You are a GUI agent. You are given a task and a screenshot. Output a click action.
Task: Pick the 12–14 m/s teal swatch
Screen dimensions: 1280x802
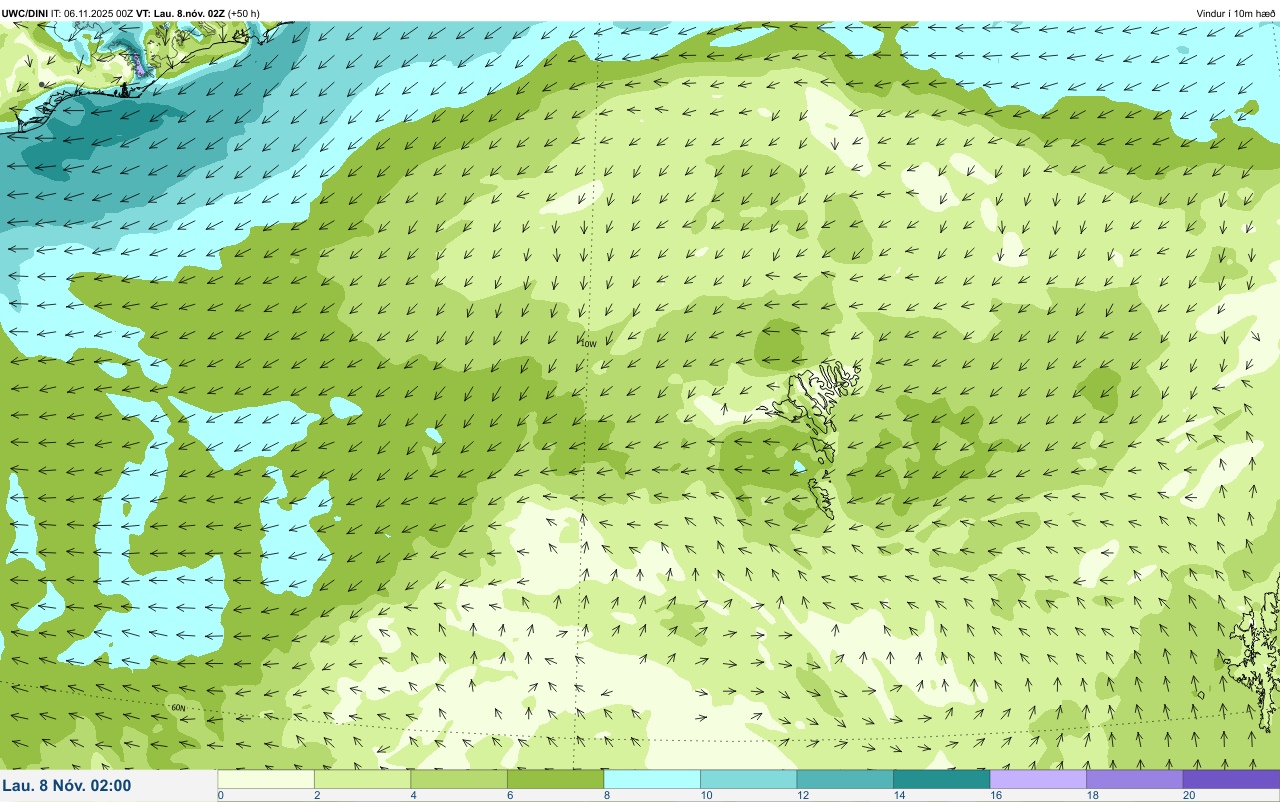pos(845,779)
